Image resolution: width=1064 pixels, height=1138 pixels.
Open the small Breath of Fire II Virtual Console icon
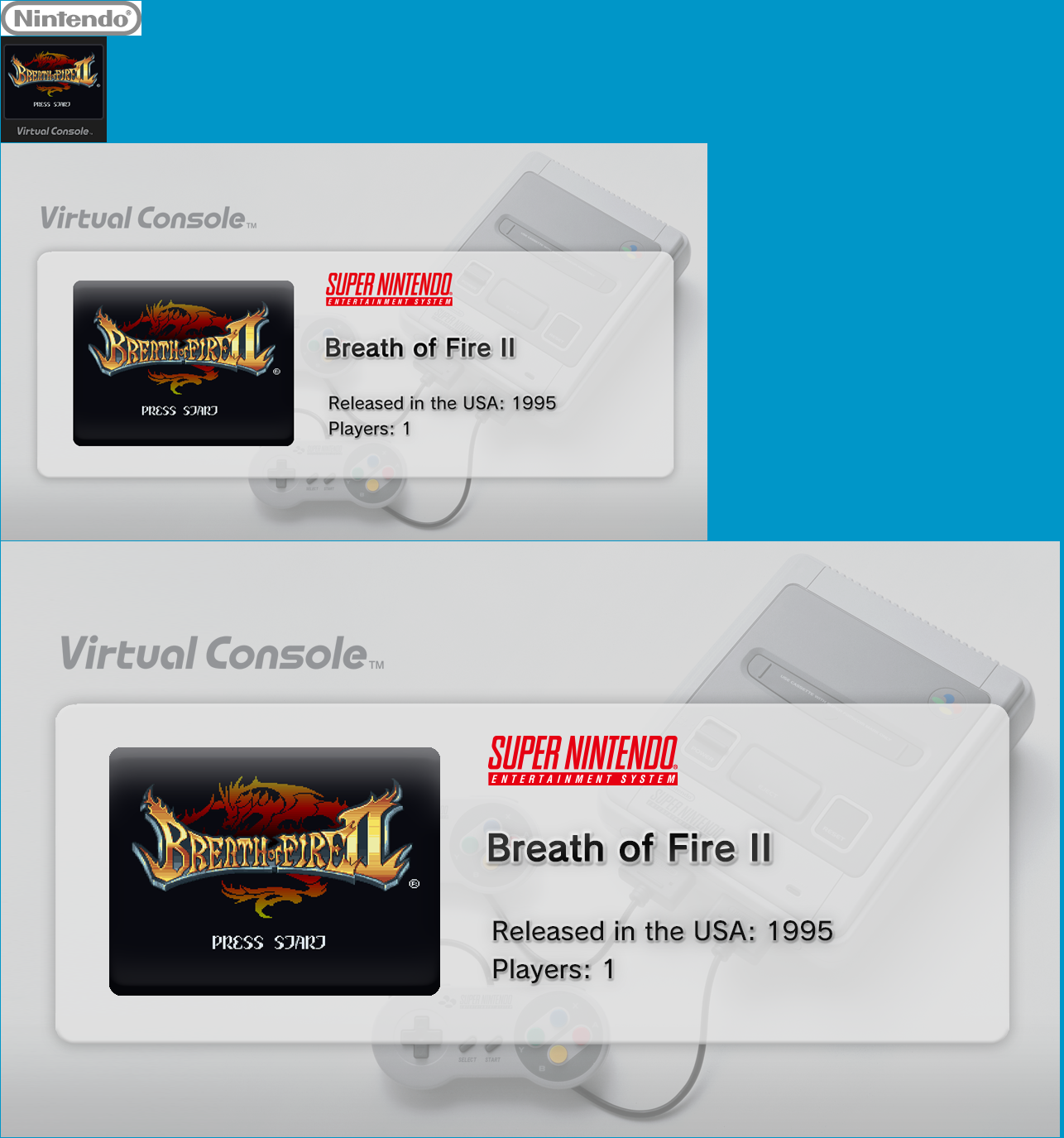tap(54, 89)
